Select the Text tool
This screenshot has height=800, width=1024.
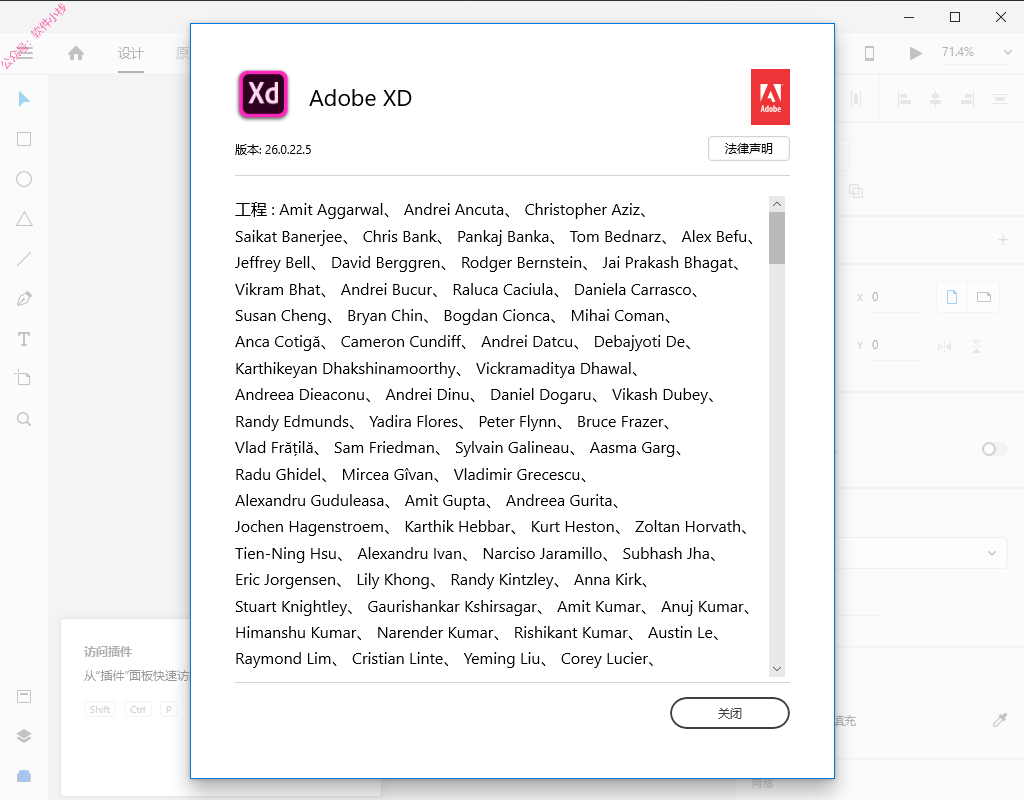click(x=24, y=339)
